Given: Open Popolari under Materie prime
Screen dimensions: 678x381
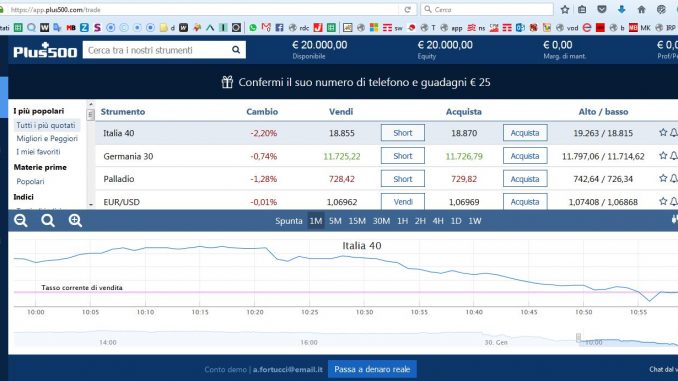Looking at the screenshot, I should 30,181.
